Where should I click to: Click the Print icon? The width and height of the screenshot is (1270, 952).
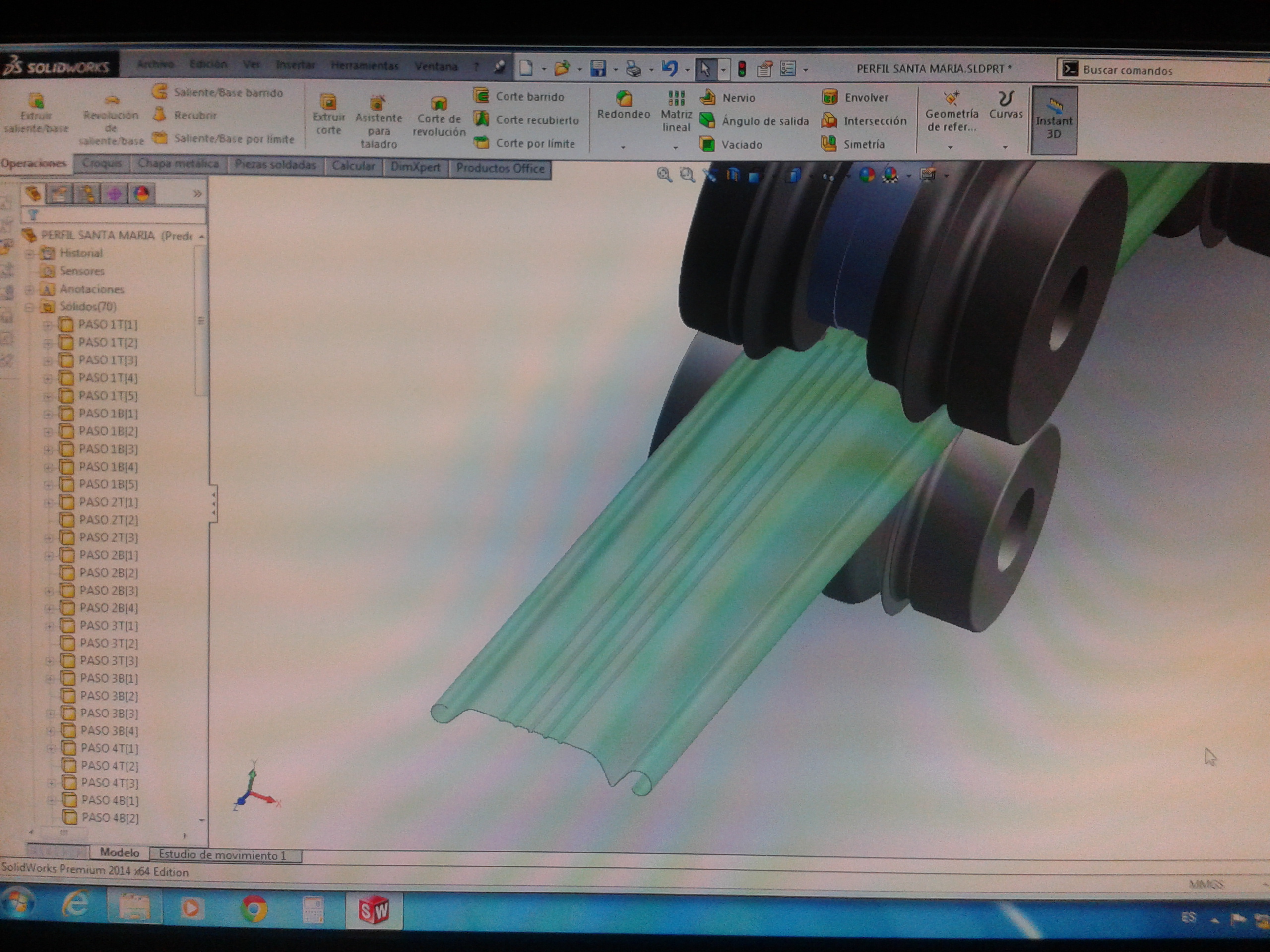coord(634,69)
